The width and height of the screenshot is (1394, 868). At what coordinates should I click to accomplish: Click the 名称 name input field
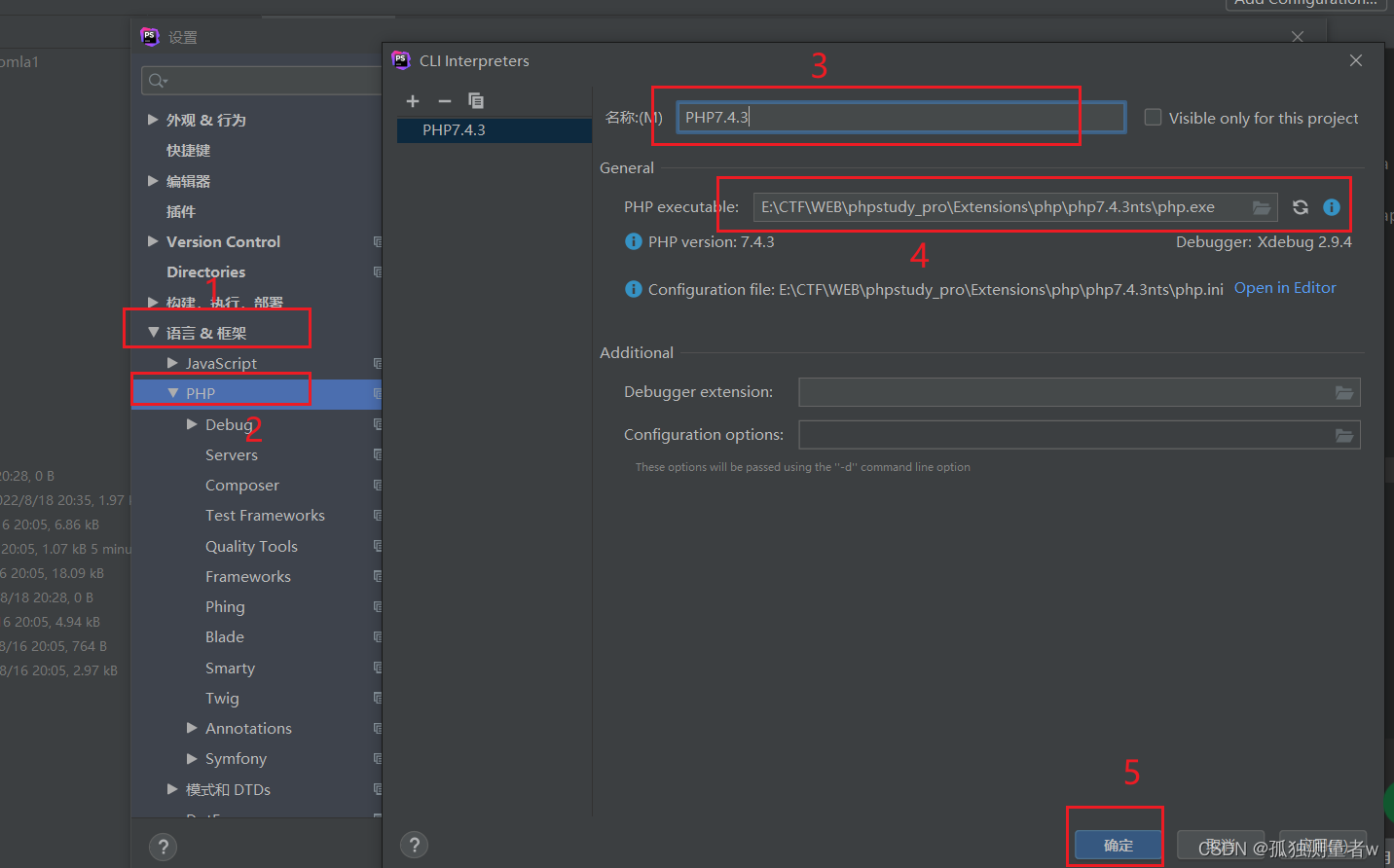[901, 118]
